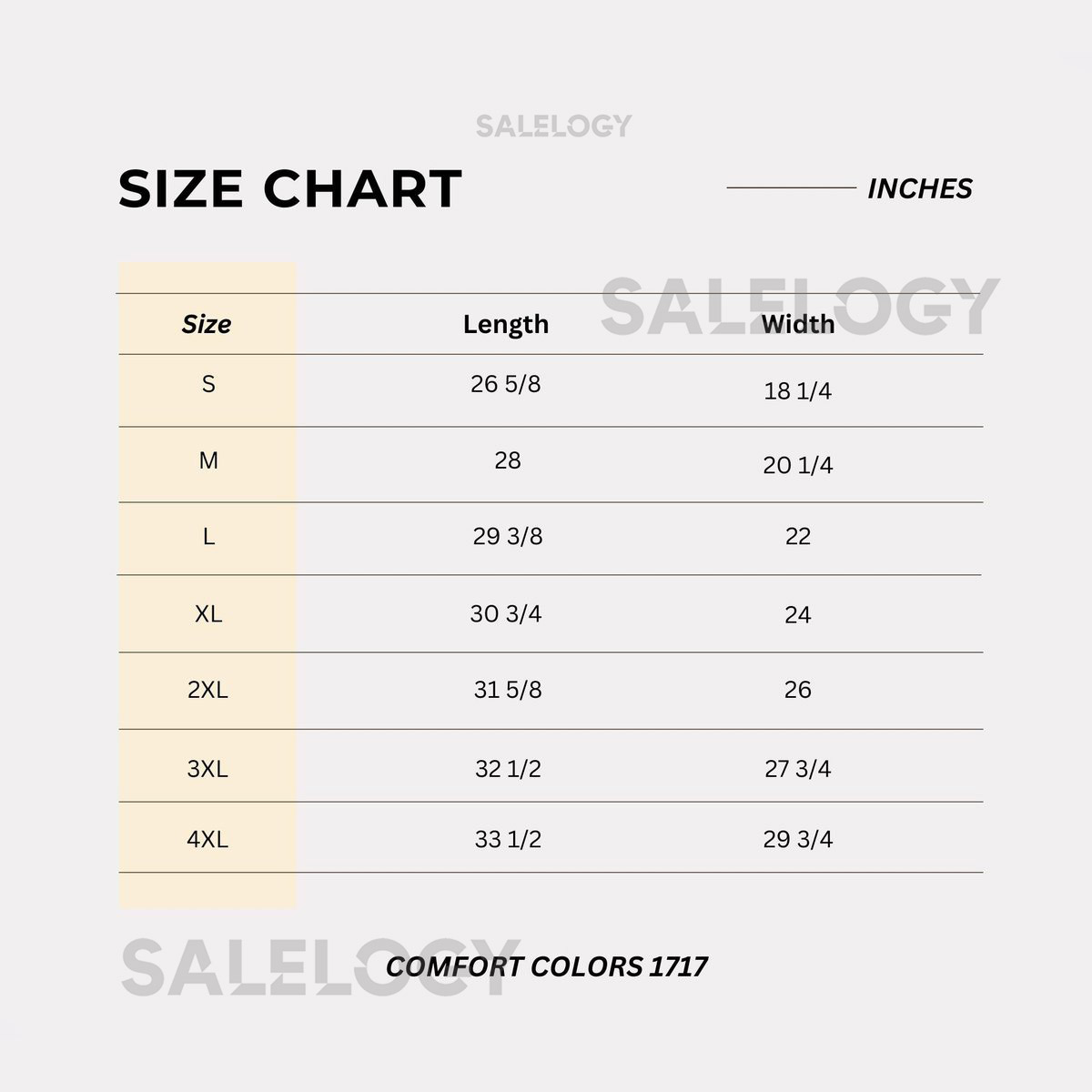Click the Size column header
Viewport: 1092px width, 1092px height.
(x=207, y=324)
